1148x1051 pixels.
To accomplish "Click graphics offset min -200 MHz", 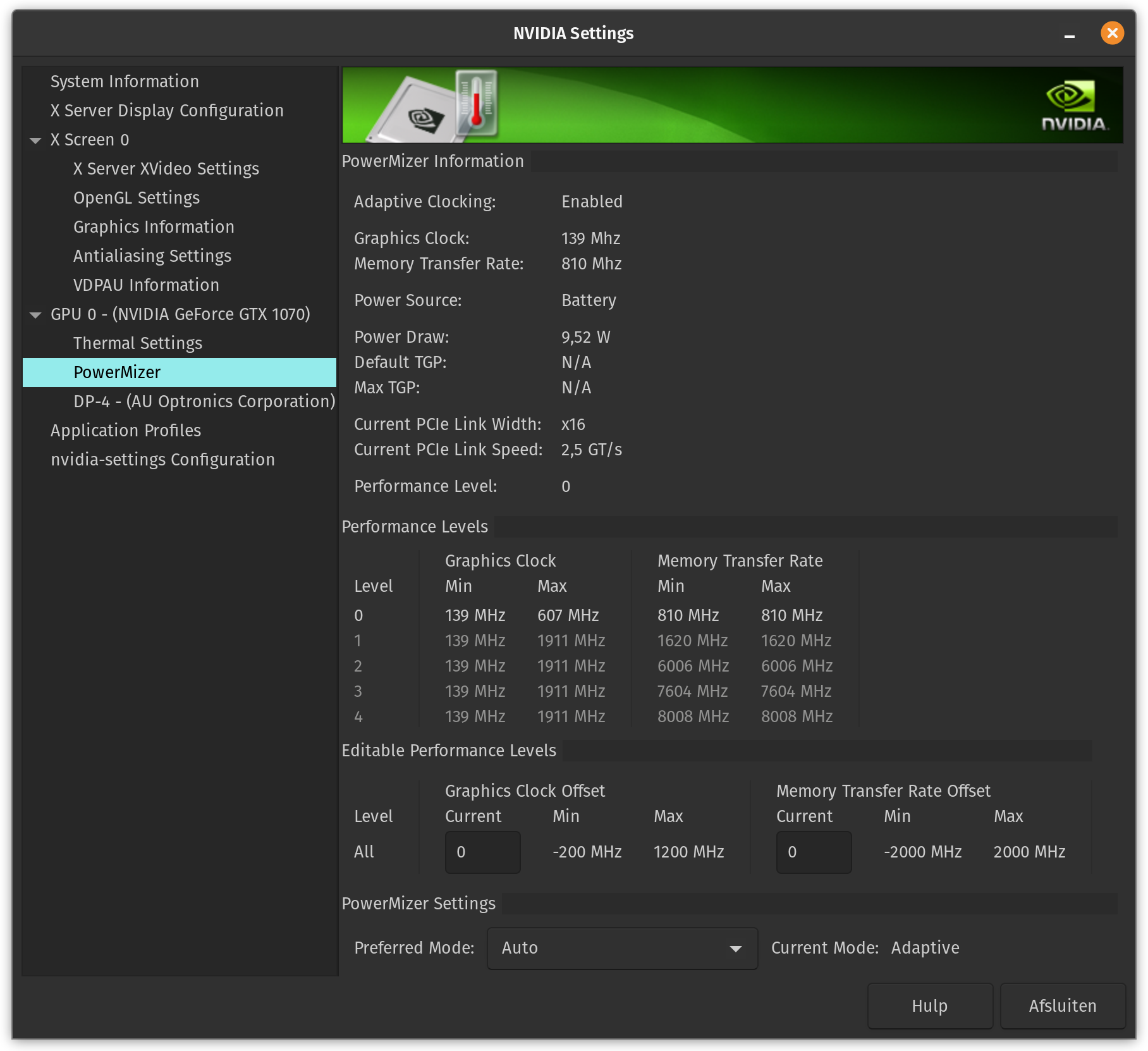I will (587, 852).
